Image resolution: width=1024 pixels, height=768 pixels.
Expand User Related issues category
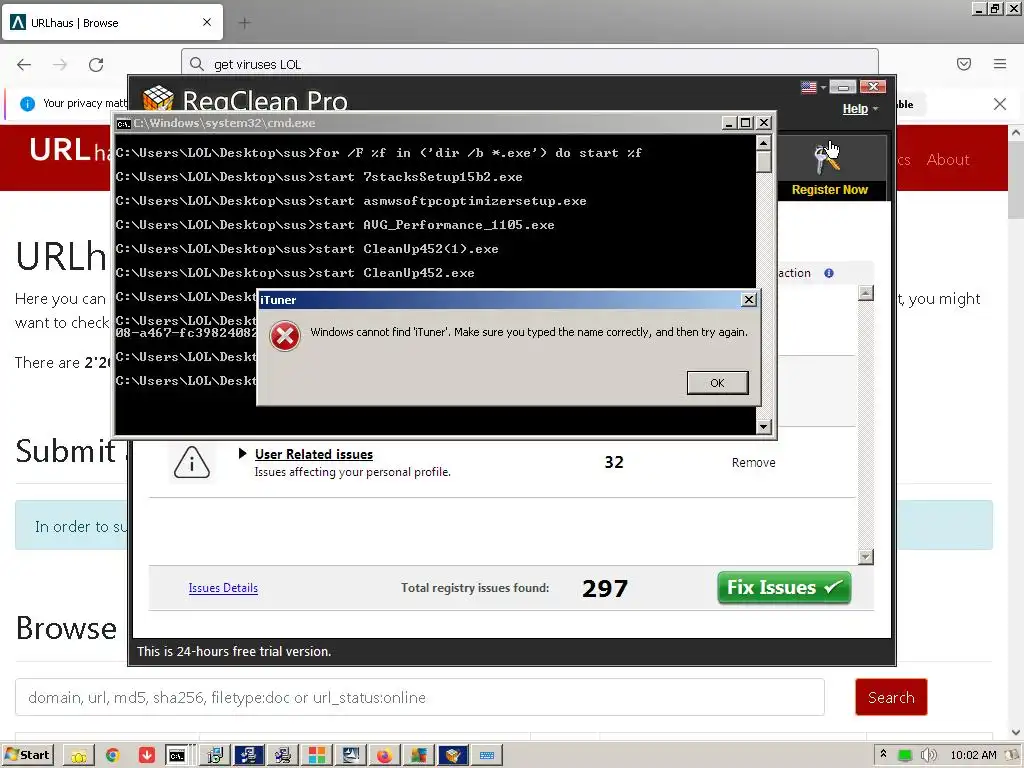click(x=242, y=453)
